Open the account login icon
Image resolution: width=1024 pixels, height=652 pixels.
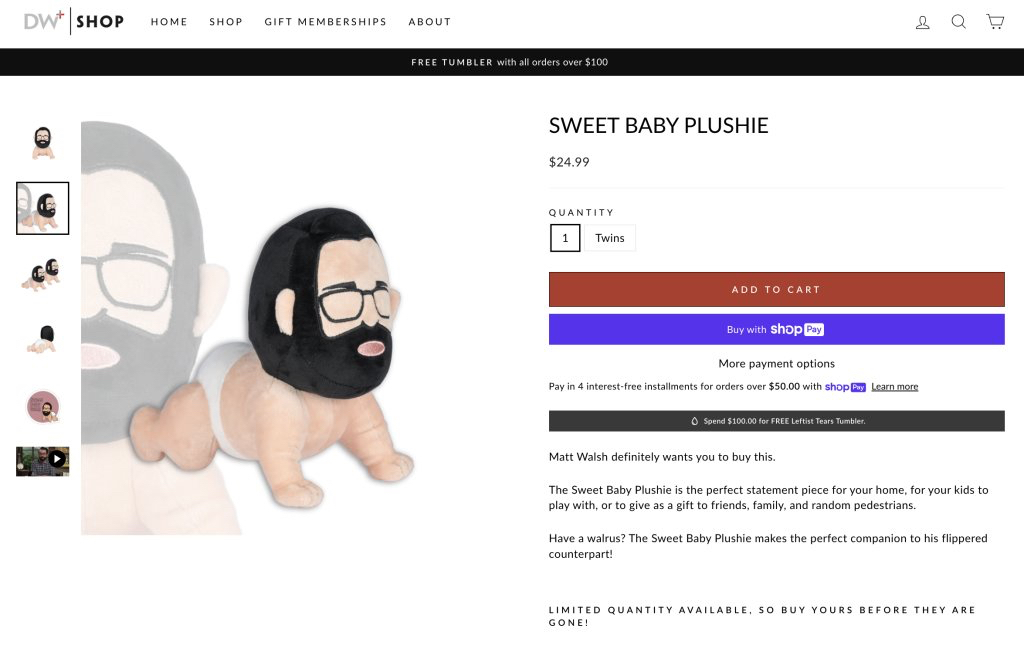click(x=923, y=22)
